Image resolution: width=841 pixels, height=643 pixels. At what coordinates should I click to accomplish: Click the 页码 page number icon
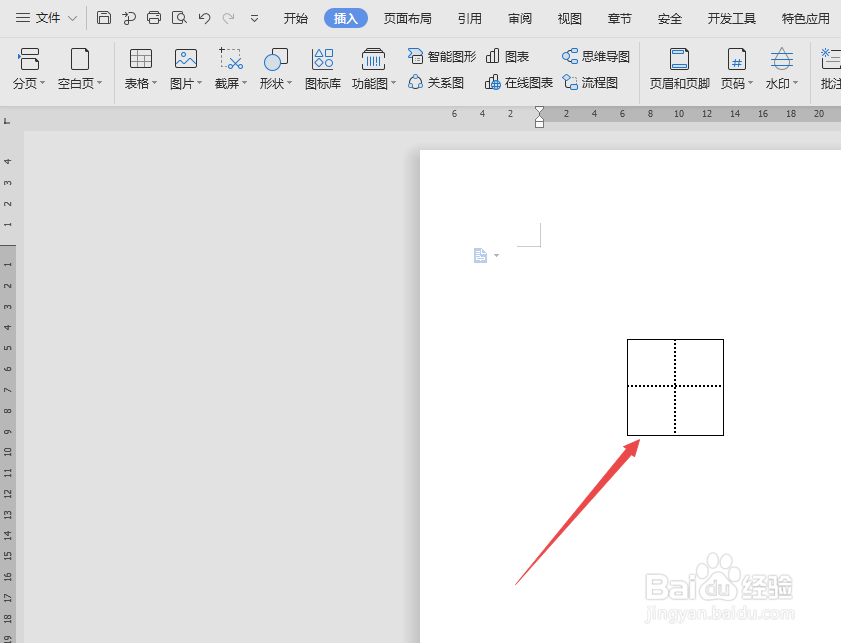[736, 59]
